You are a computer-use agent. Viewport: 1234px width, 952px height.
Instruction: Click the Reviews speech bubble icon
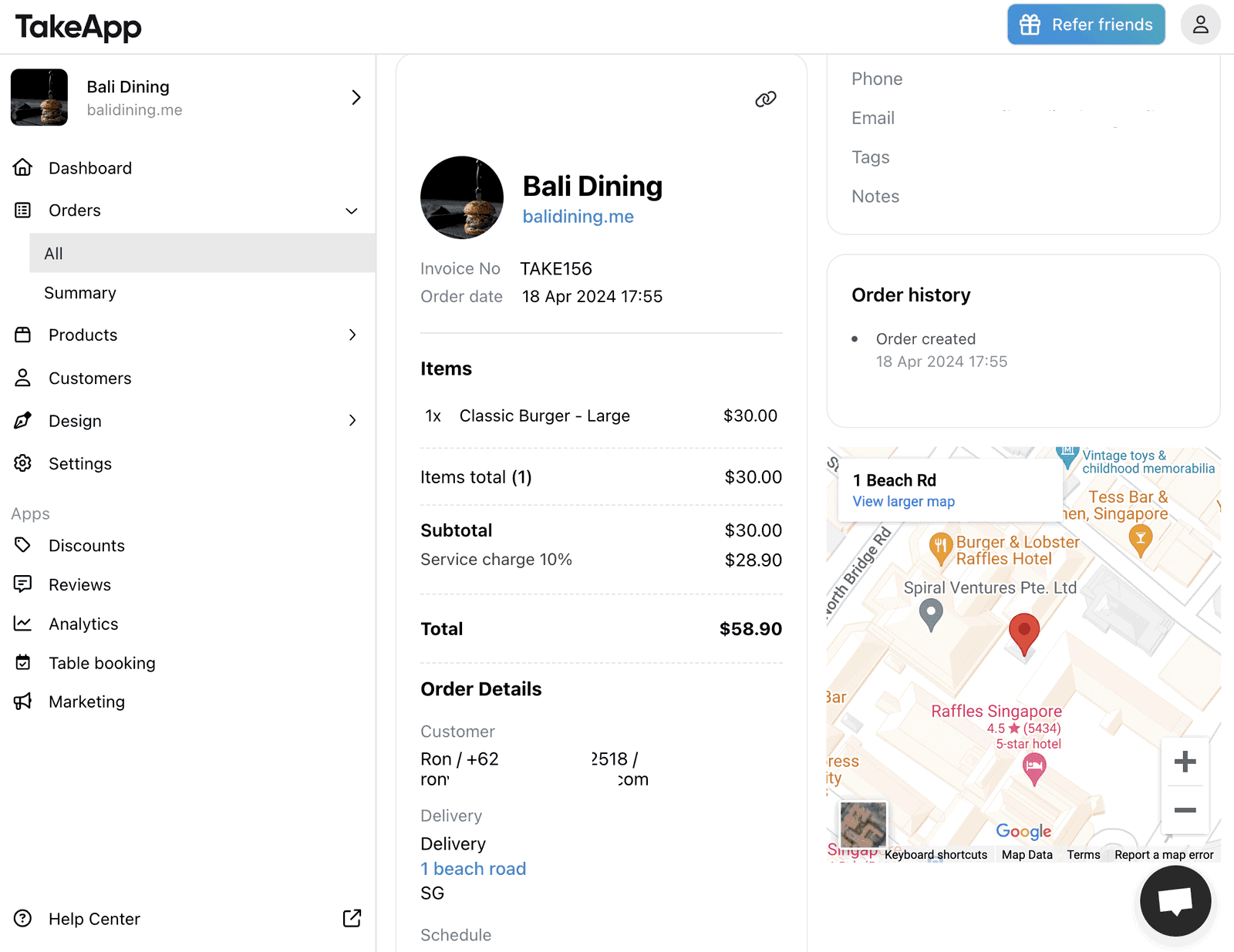23,584
